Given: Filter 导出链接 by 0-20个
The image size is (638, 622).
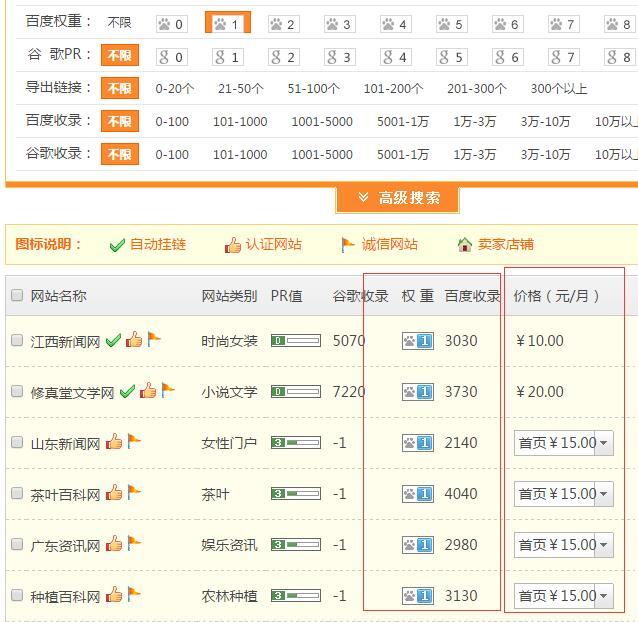Looking at the screenshot, I should click(x=175, y=89).
